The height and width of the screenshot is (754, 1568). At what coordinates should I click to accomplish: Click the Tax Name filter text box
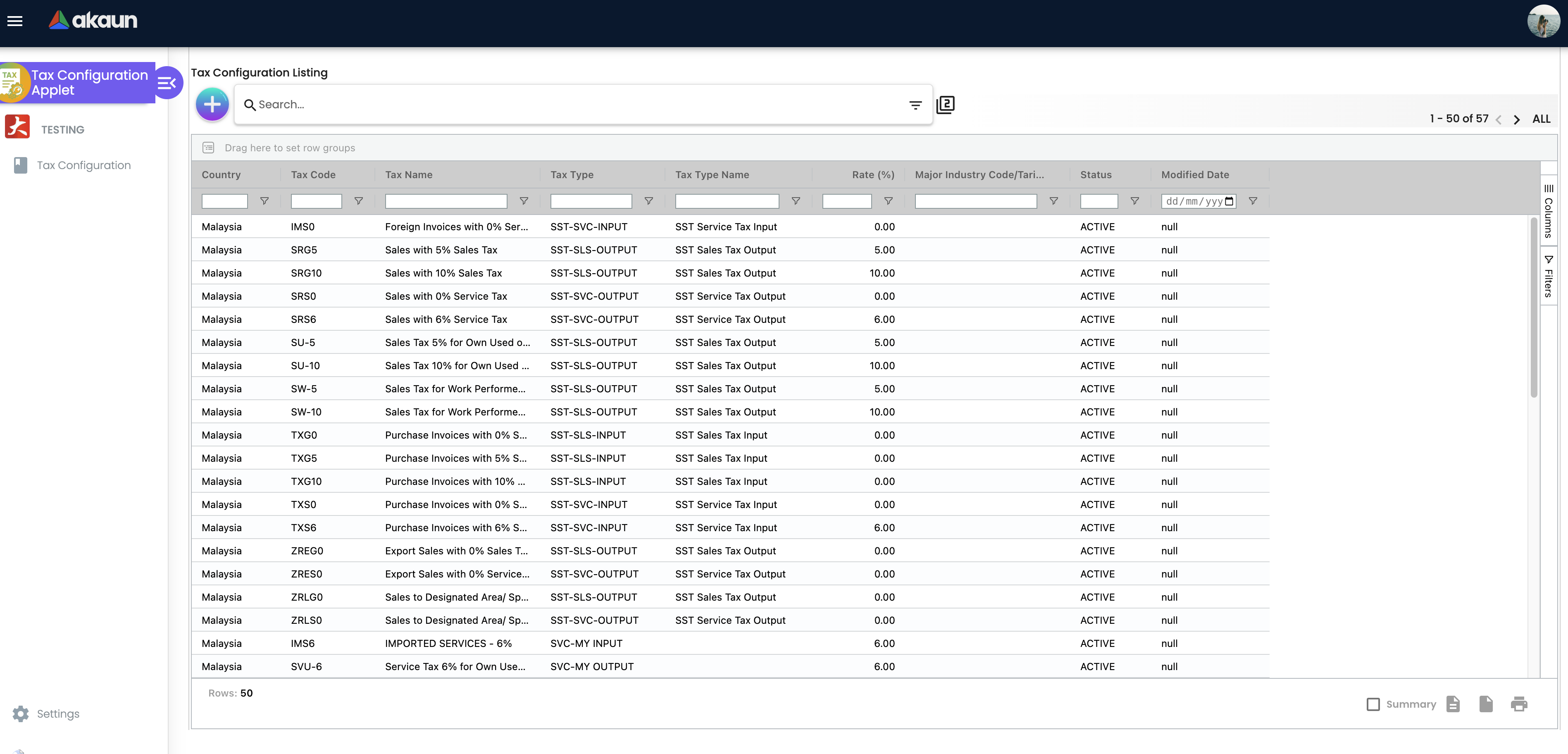(446, 201)
